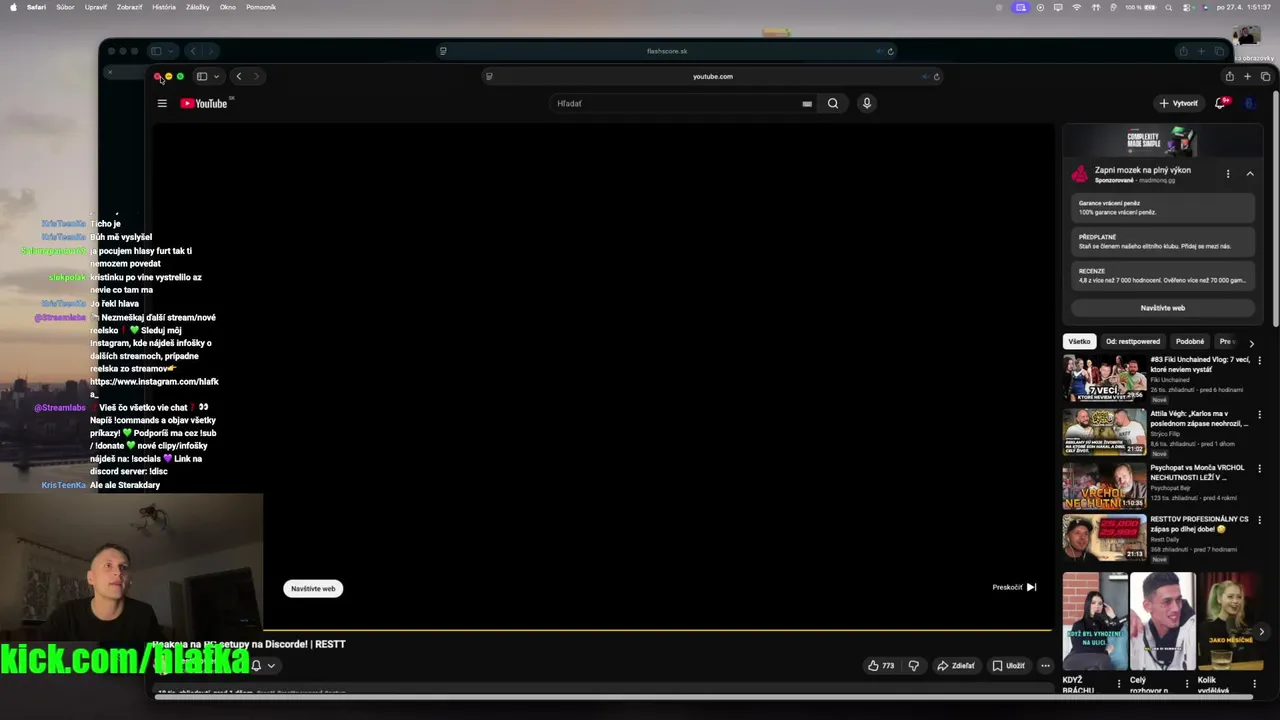Show tab overview in the youtube.com window
The height and width of the screenshot is (720, 1280).
tap(1265, 76)
